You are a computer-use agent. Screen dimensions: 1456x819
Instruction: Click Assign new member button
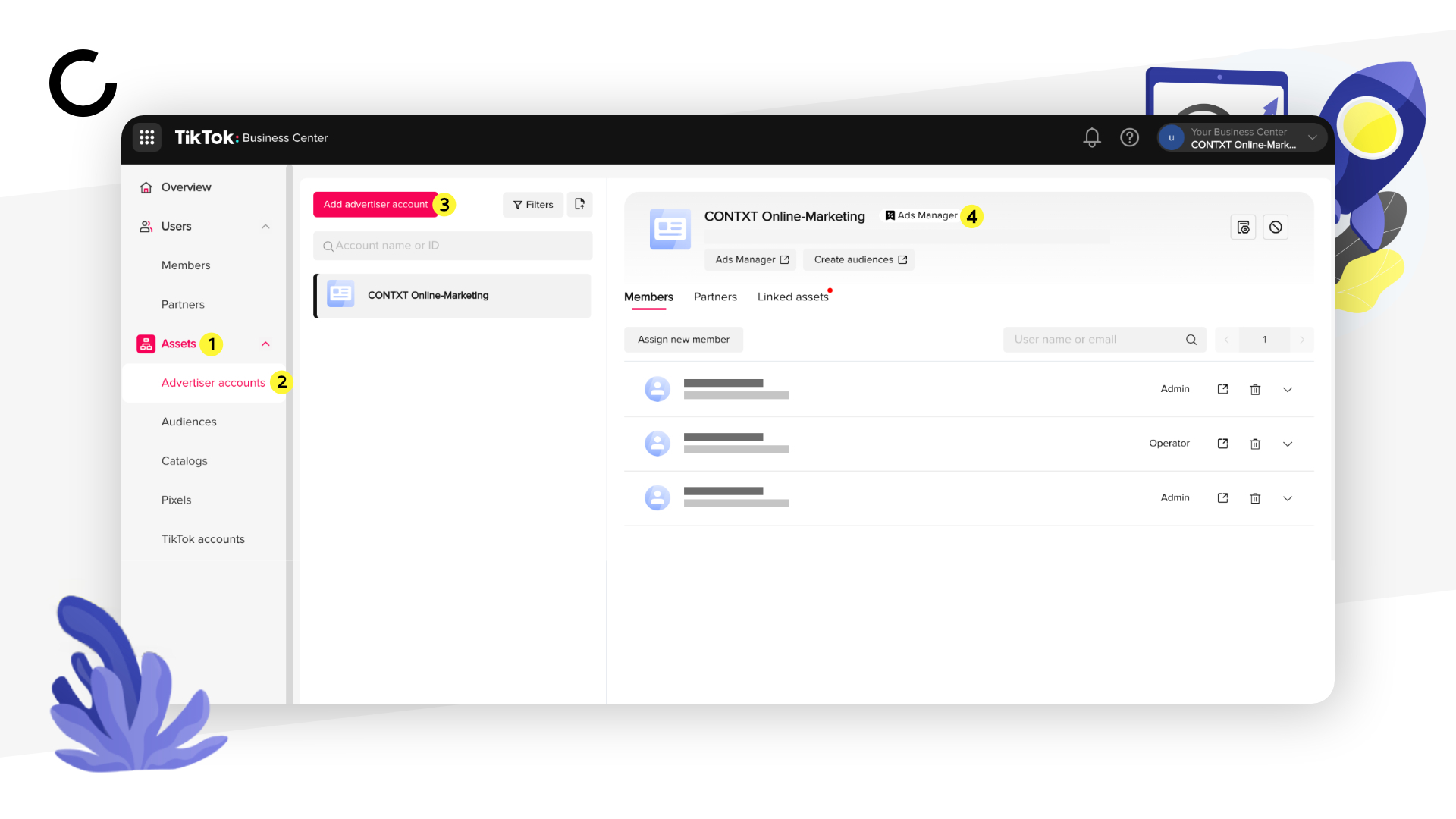pos(683,340)
